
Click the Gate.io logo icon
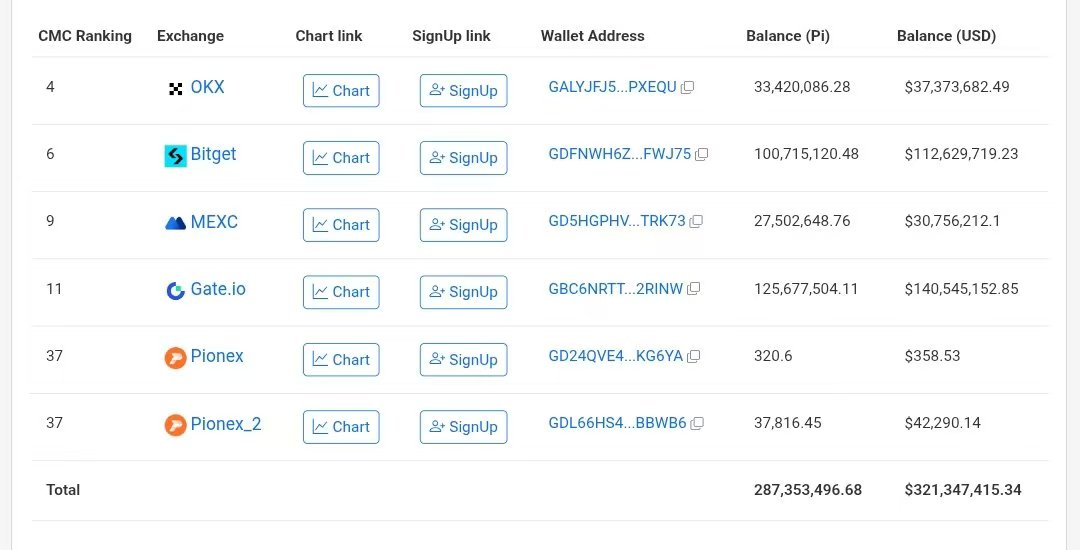[x=176, y=290]
